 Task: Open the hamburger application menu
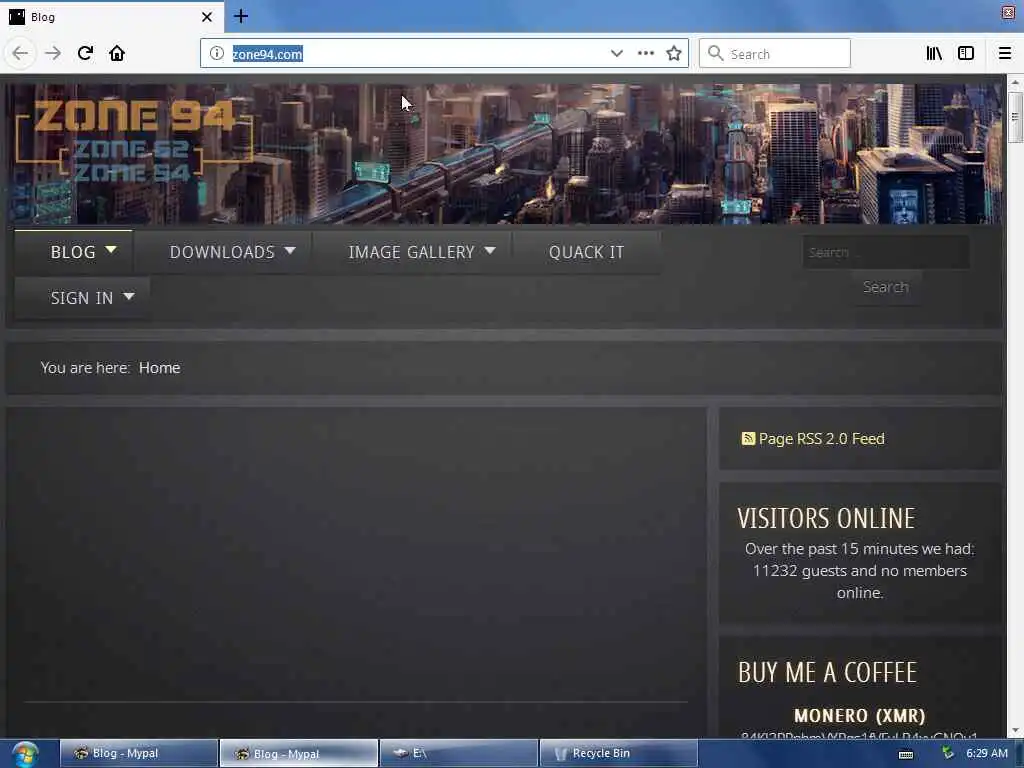[x=1005, y=54]
